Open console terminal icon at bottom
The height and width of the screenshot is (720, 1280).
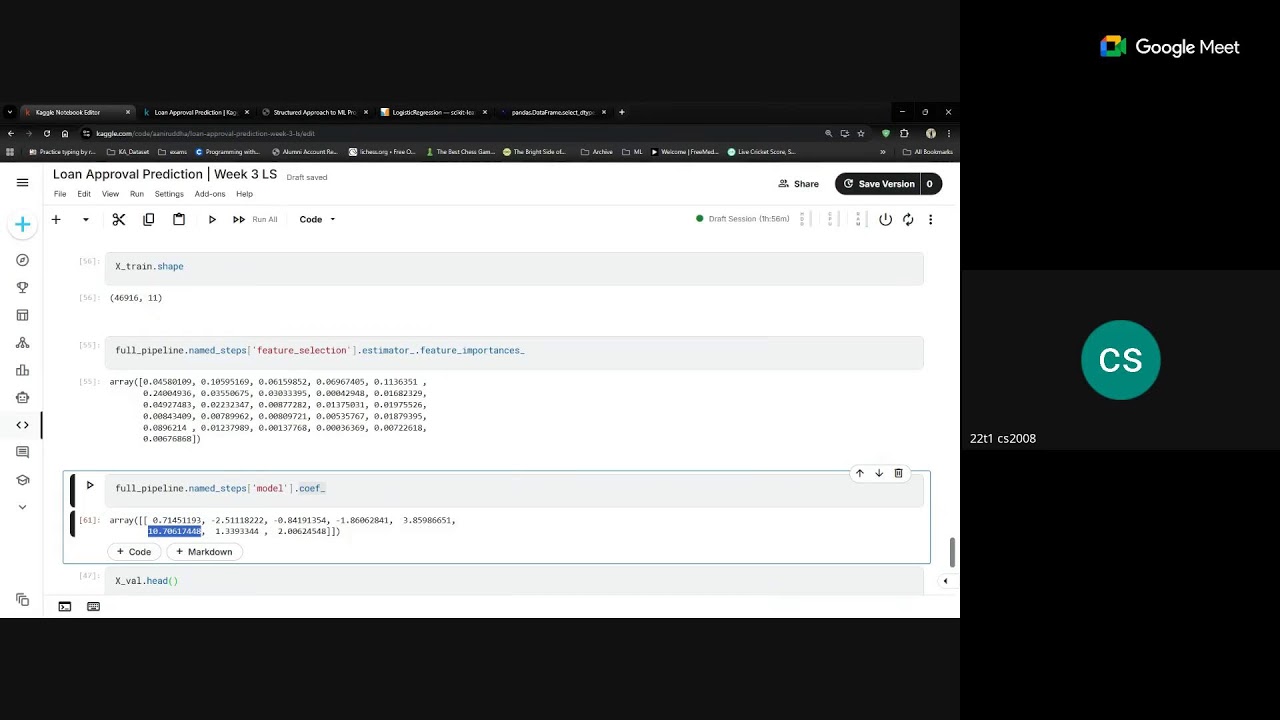(x=64, y=606)
